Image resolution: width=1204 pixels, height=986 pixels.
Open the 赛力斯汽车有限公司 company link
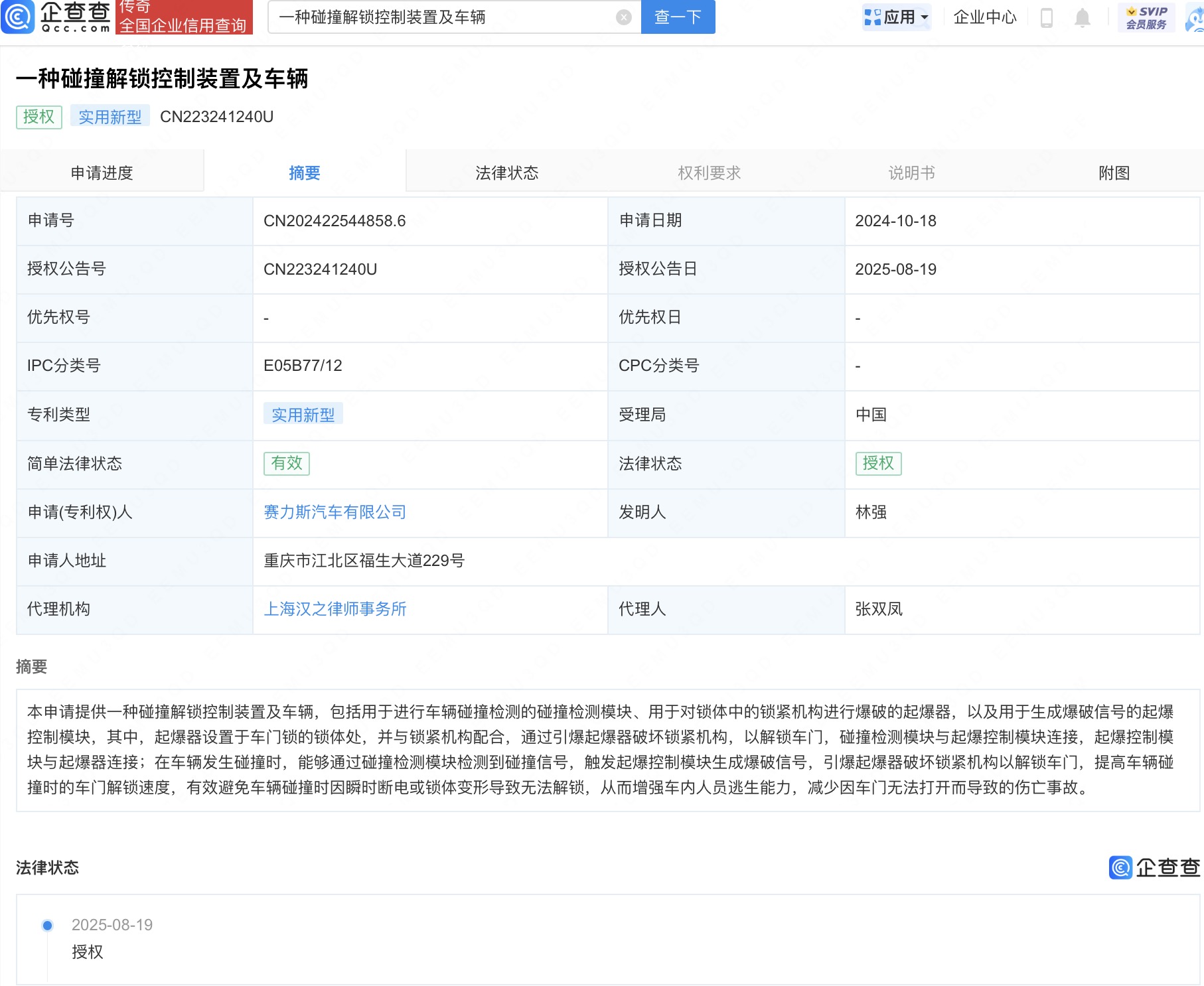click(x=334, y=512)
